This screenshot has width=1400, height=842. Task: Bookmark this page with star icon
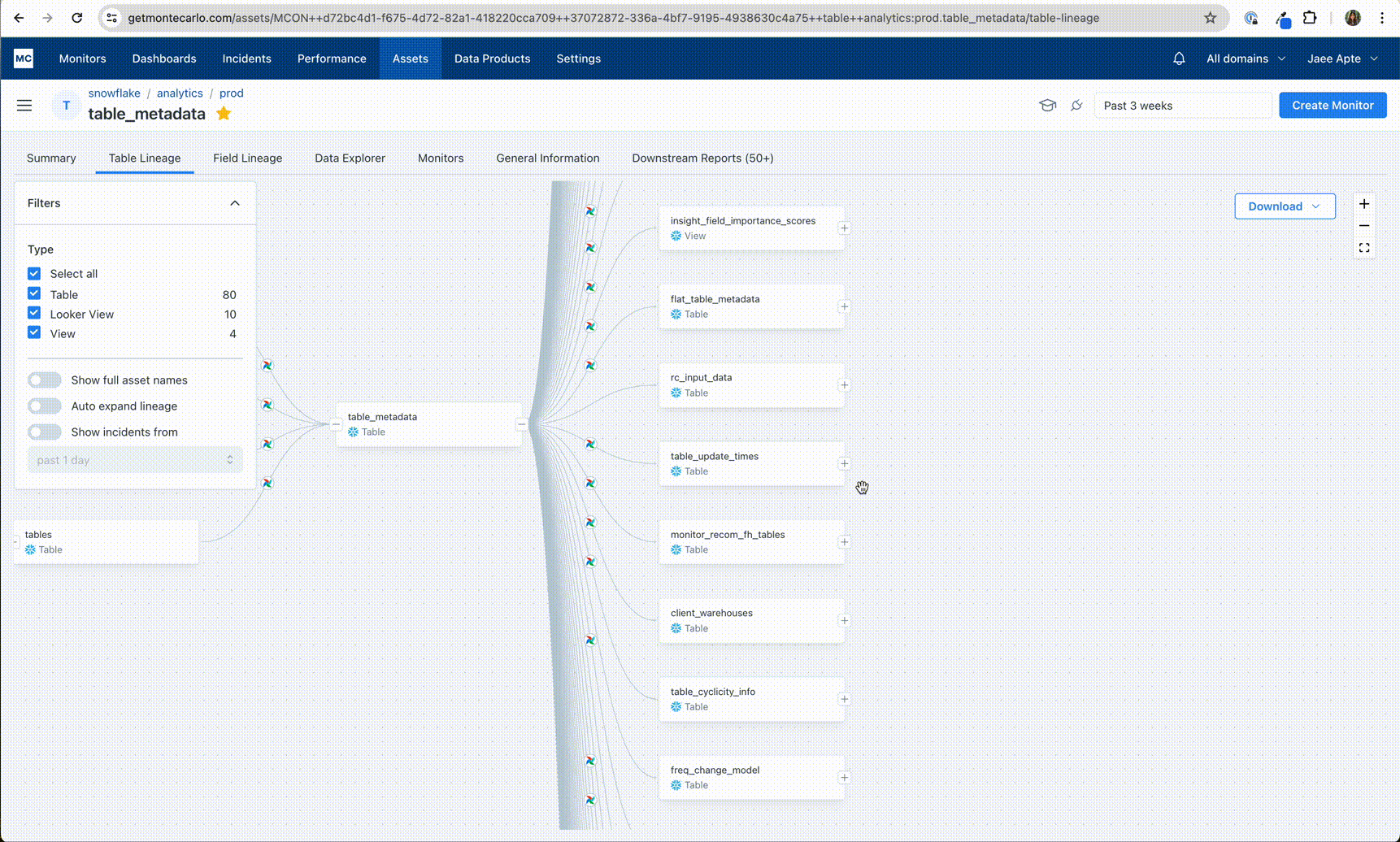coord(1211,18)
